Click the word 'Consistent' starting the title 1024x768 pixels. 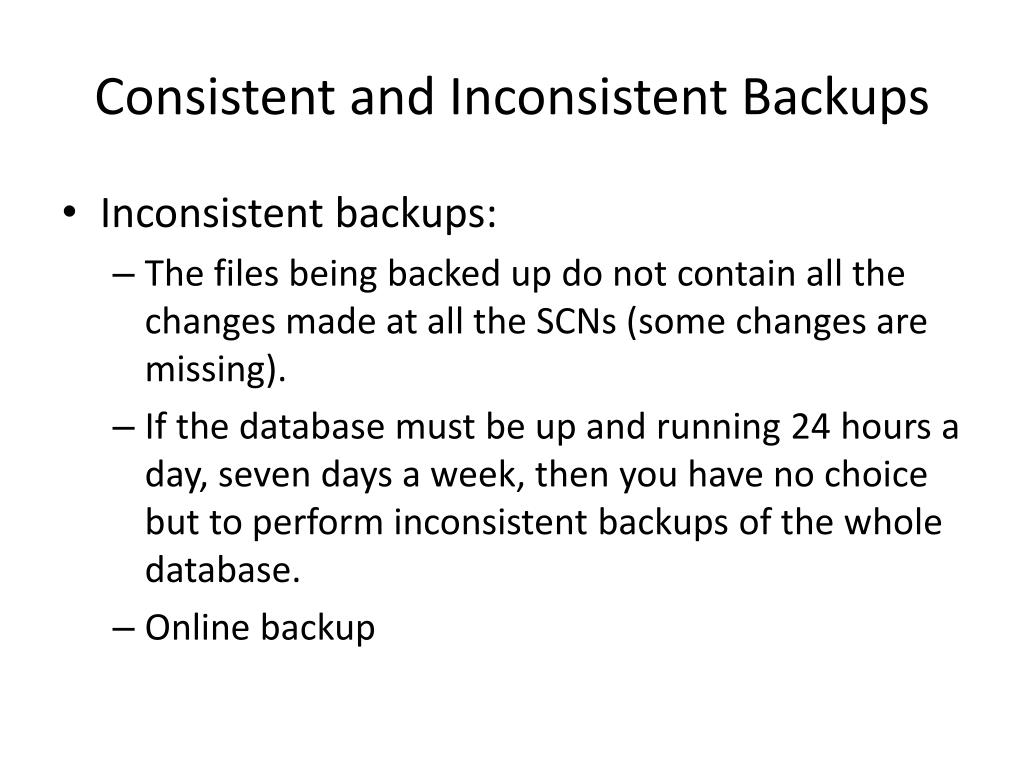(x=215, y=97)
